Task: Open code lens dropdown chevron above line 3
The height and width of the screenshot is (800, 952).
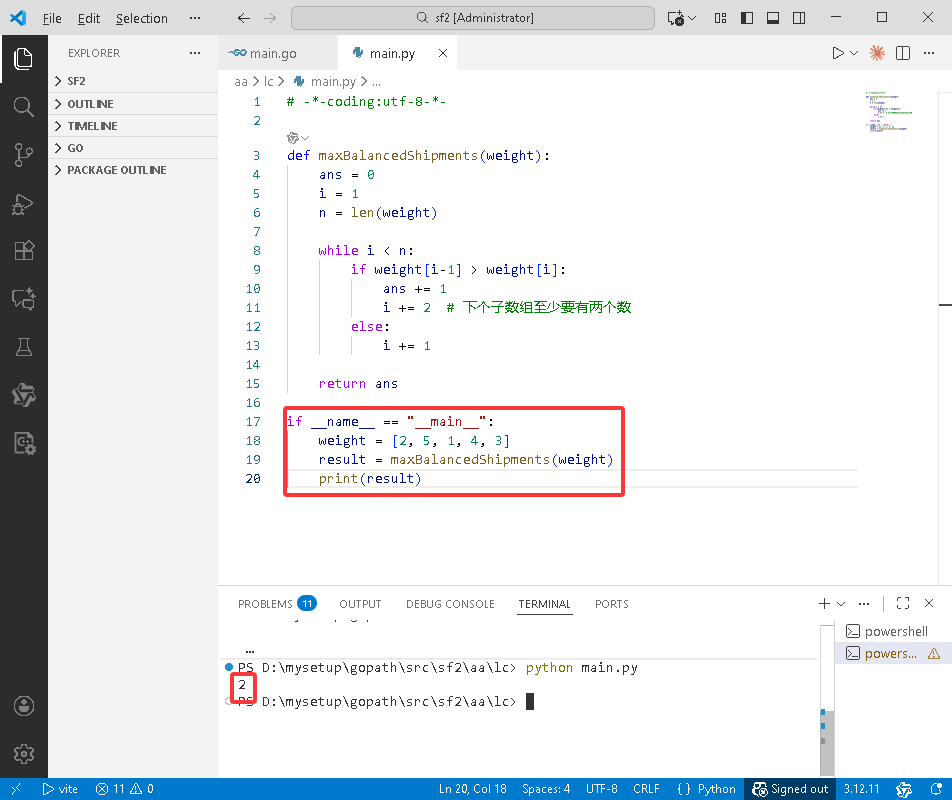Action: (x=305, y=138)
